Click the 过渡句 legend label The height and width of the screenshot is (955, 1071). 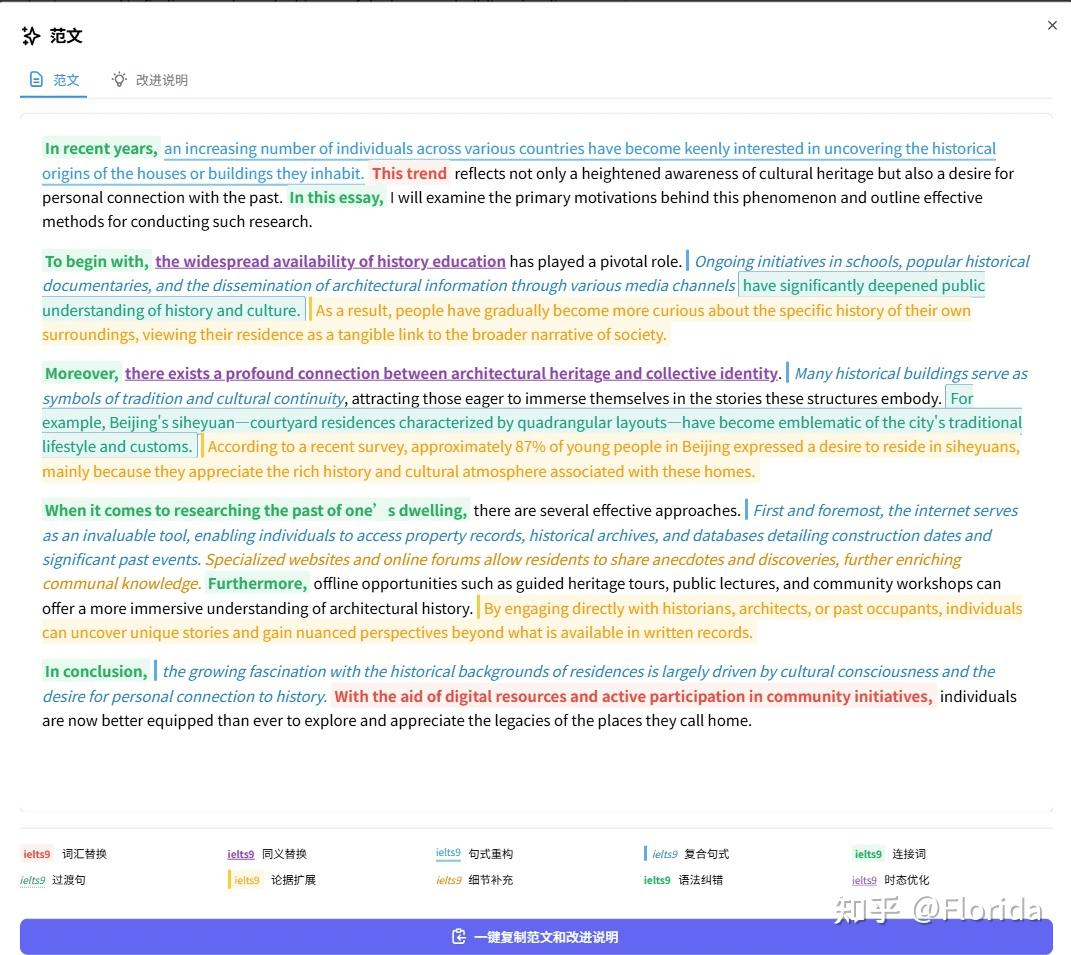69,880
